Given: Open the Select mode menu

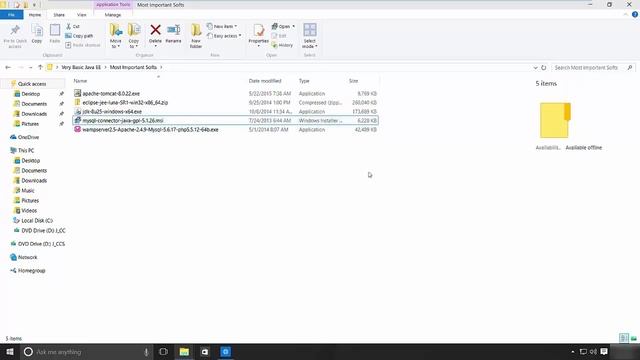Looking at the screenshot, I should (309, 36).
